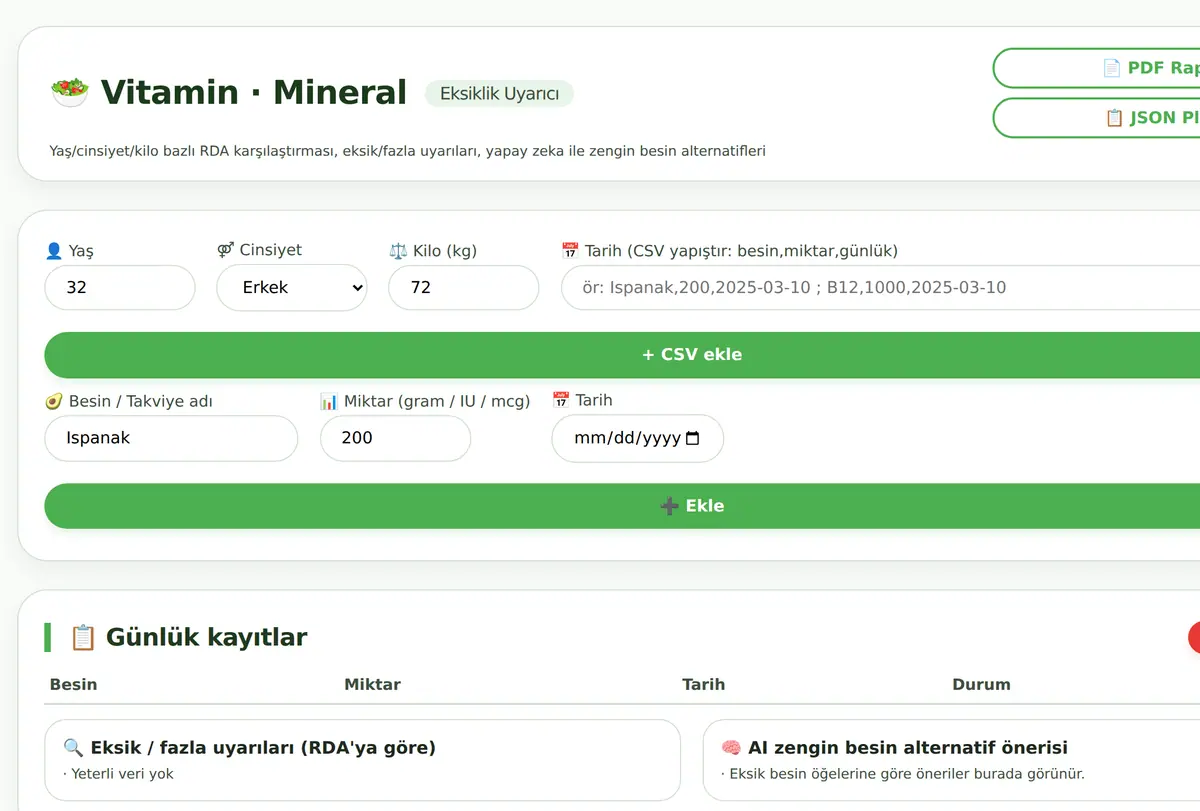Screen dimensions: 1200x811
Task: Focus the Yaş input field
Action: click(120, 287)
